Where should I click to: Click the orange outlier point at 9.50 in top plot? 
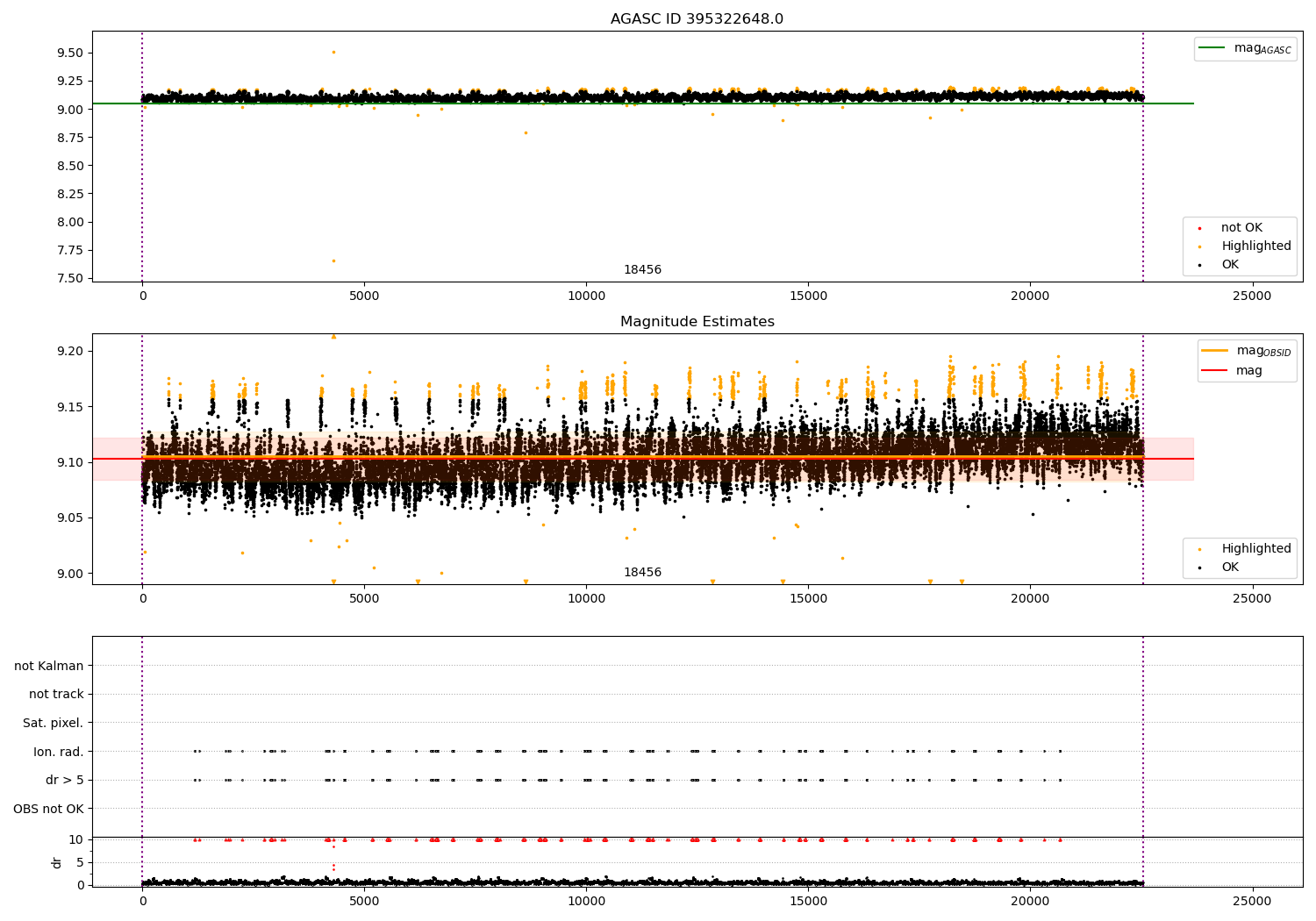click(333, 52)
